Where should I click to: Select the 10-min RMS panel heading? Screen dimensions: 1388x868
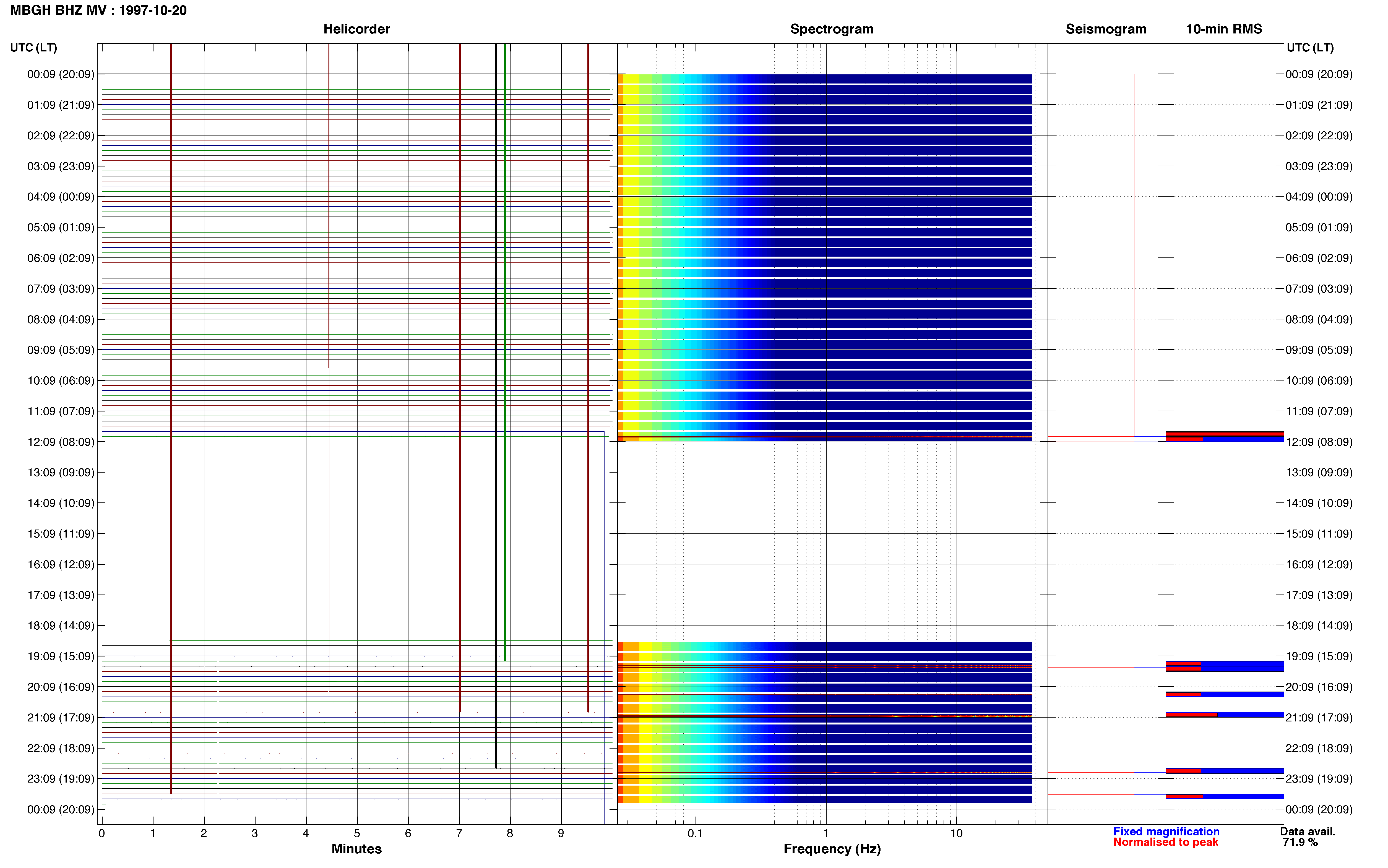point(1224,29)
